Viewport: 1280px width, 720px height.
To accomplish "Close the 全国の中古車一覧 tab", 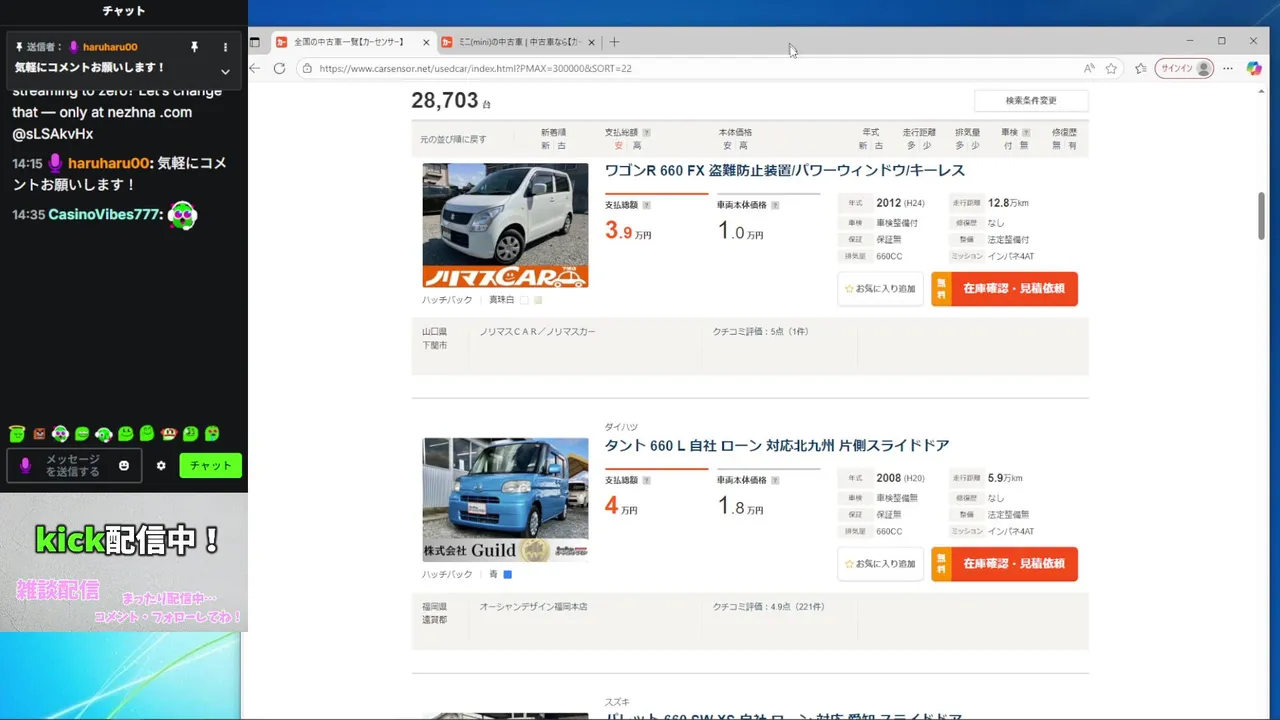I will click(426, 42).
